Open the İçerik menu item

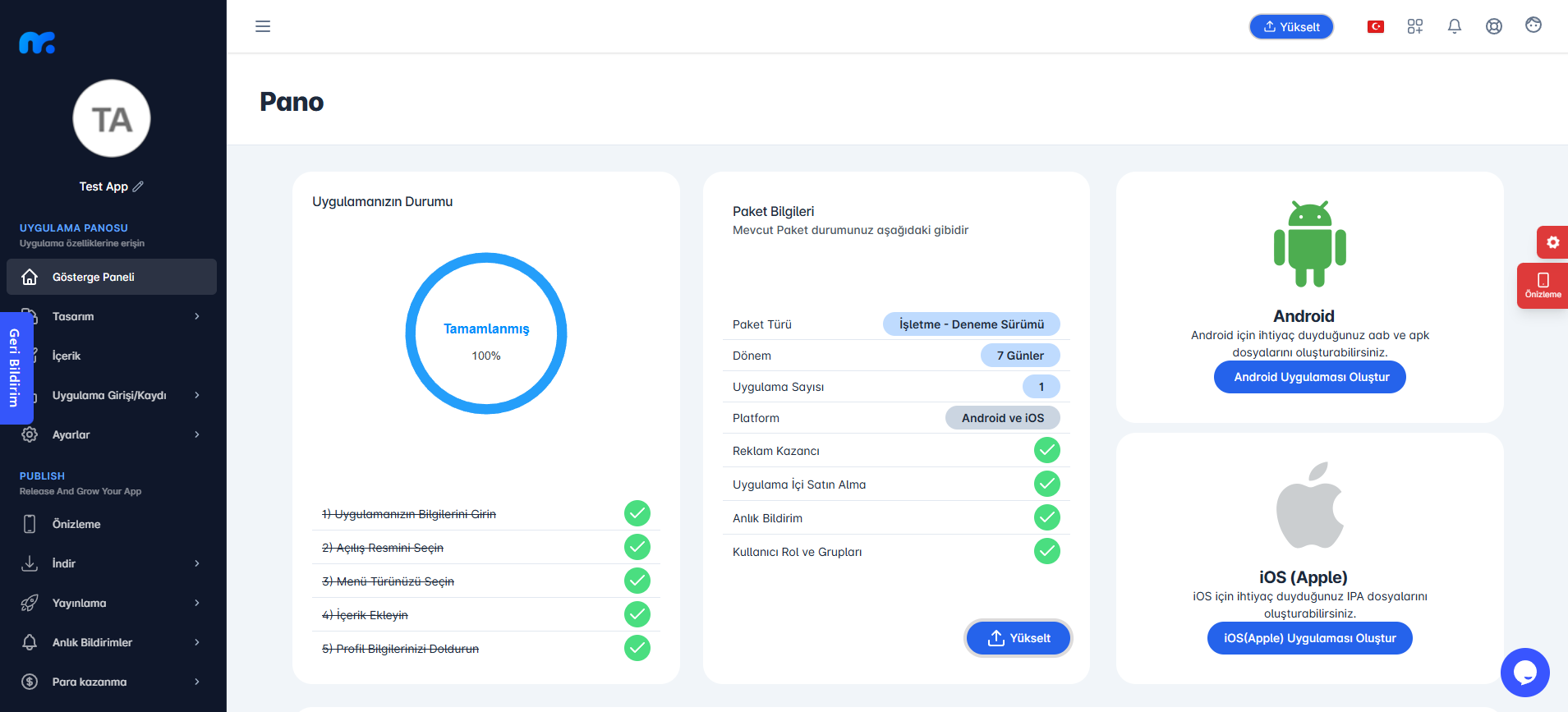click(112, 356)
